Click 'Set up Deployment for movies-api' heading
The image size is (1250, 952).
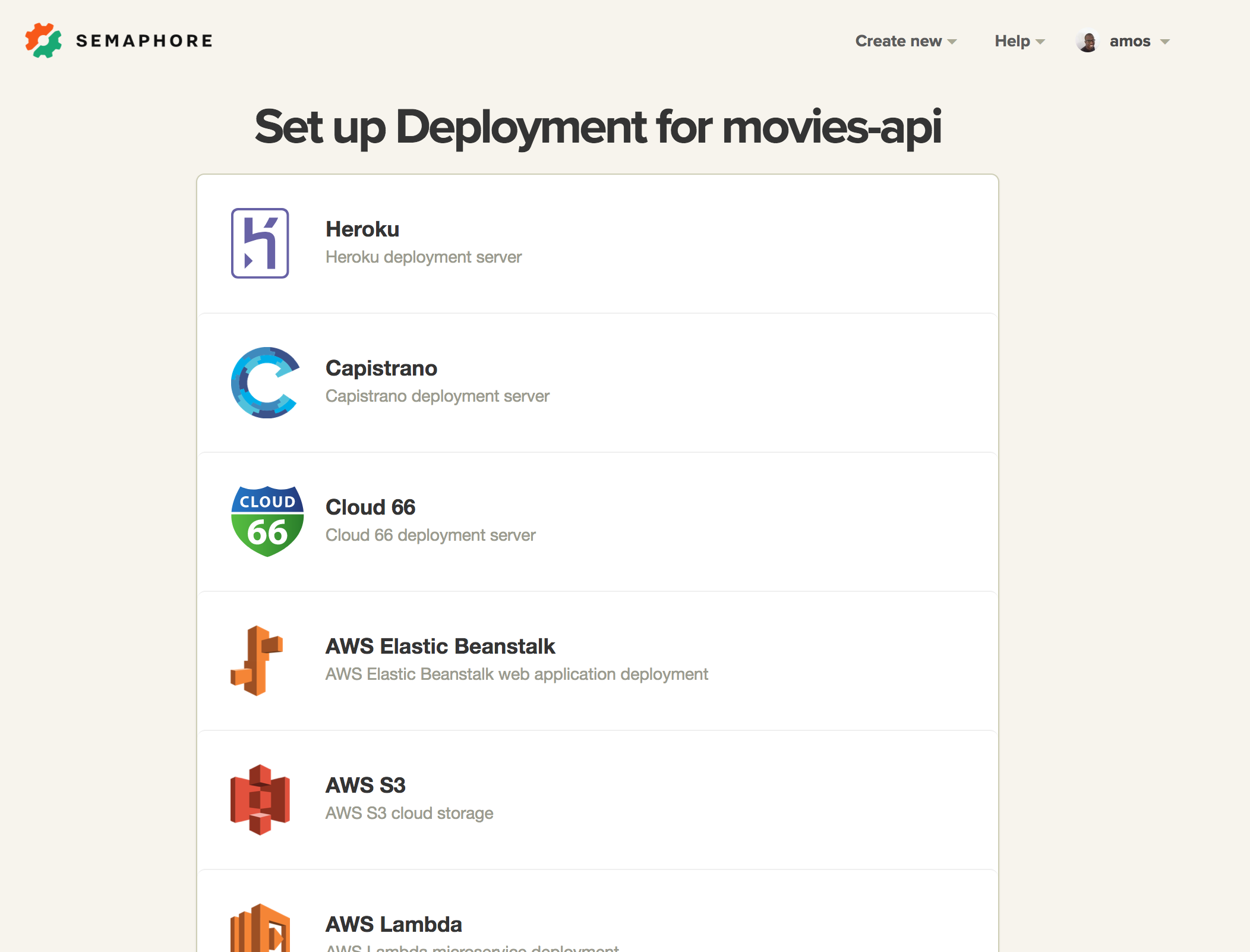pos(598,127)
